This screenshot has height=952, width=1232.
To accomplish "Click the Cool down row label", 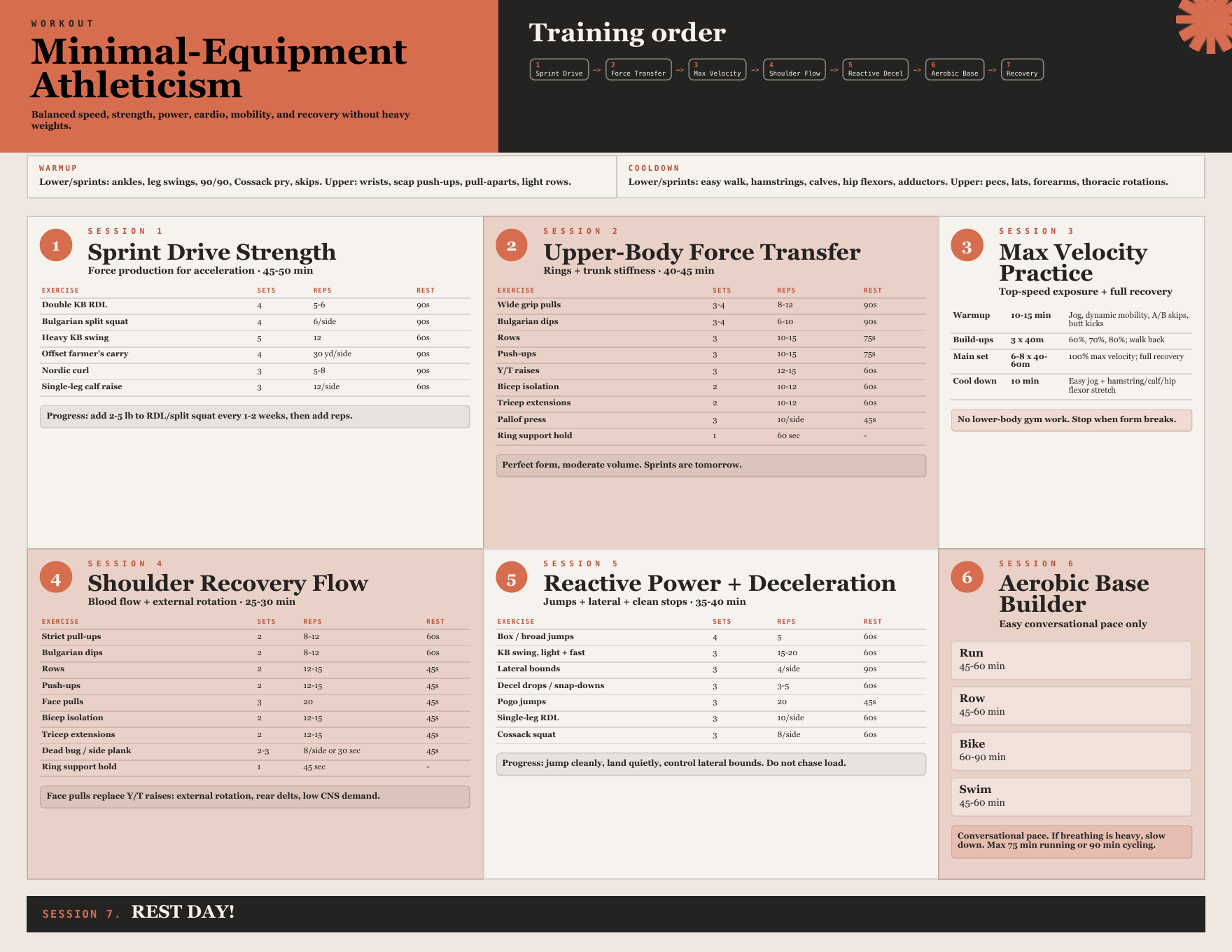I will [974, 381].
